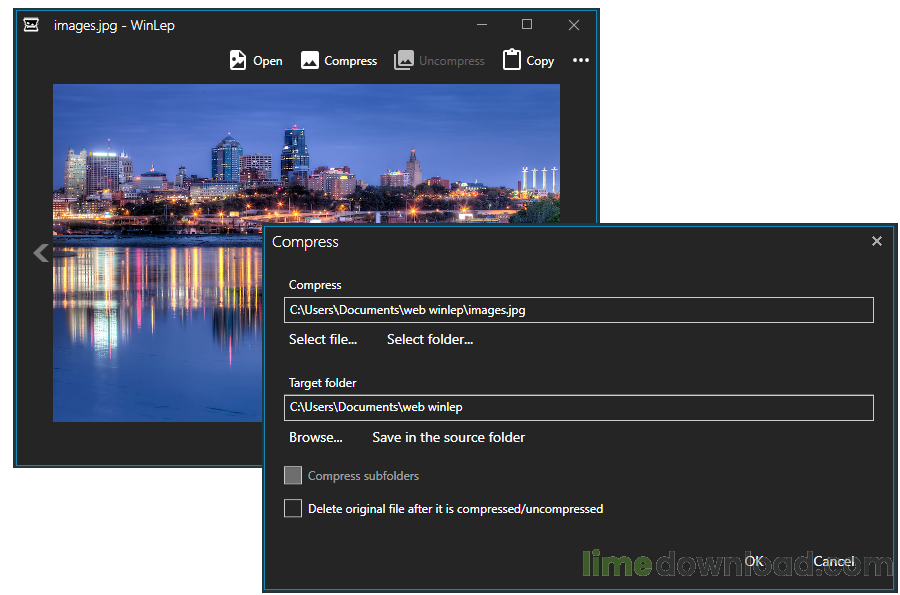Viewport: 900px width, 595px height.
Task: Maximize the WinLep window
Action: 527,25
